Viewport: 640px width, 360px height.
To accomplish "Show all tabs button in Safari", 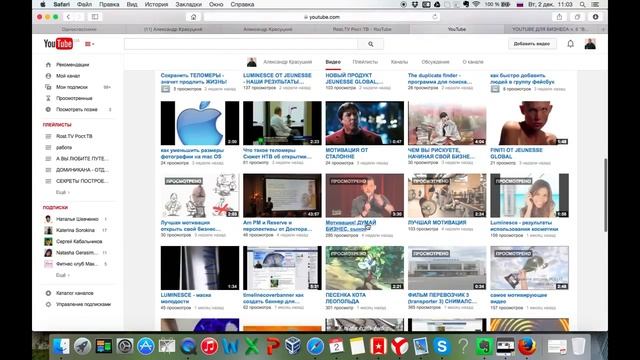I will click(x=577, y=17).
